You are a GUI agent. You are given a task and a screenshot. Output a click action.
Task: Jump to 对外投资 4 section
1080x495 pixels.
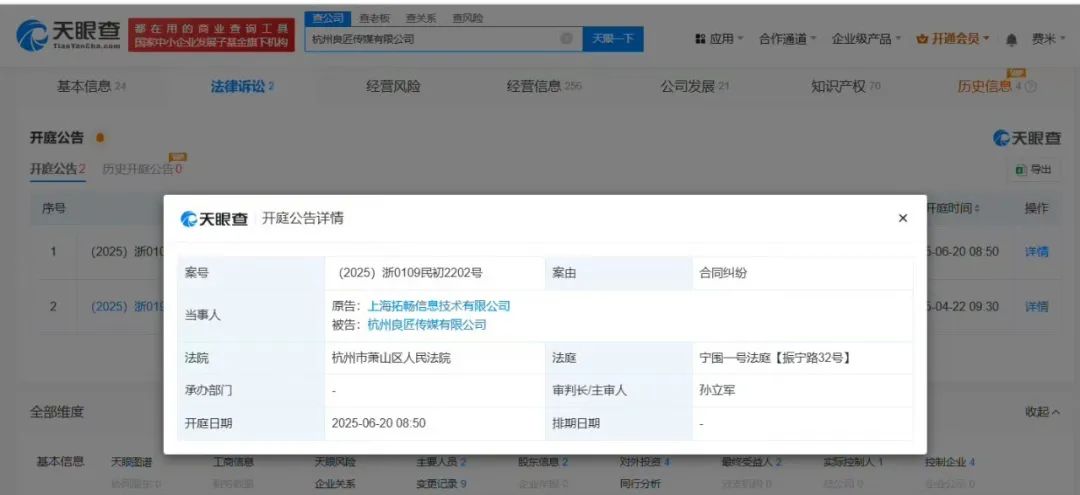(645, 462)
